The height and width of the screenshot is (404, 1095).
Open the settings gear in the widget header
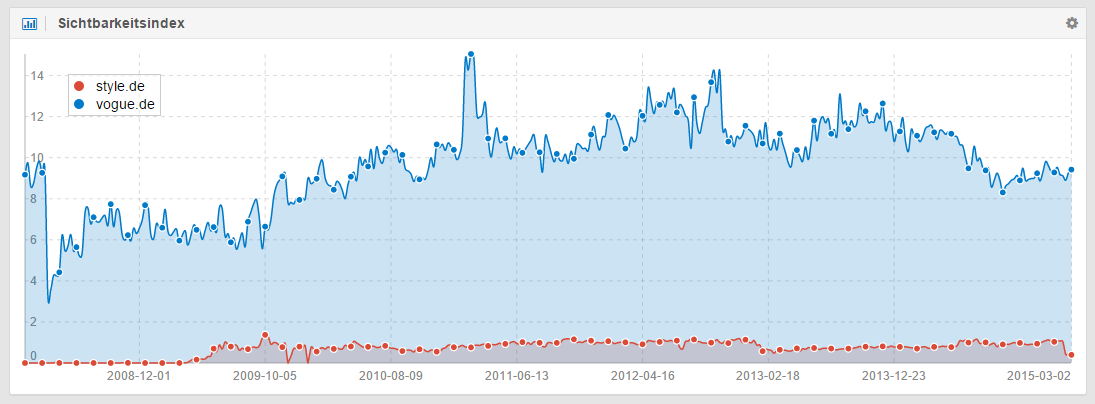[x=1072, y=23]
